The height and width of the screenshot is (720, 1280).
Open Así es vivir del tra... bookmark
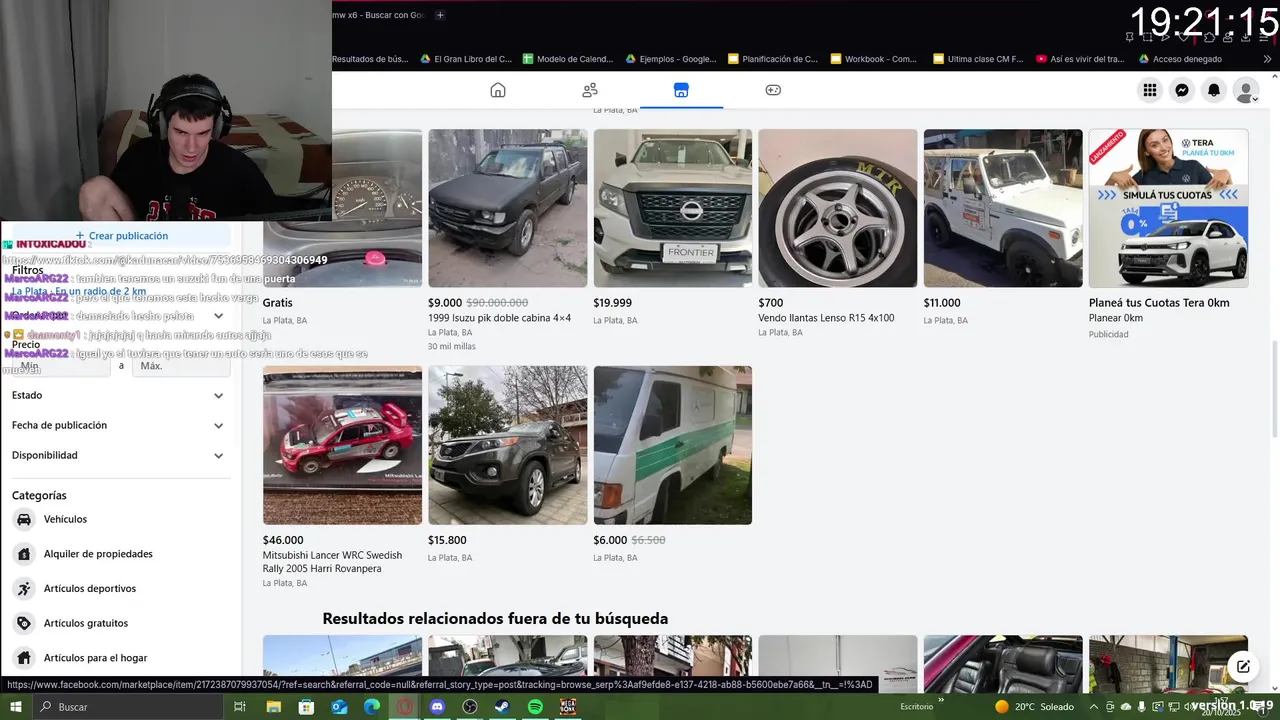(1081, 59)
